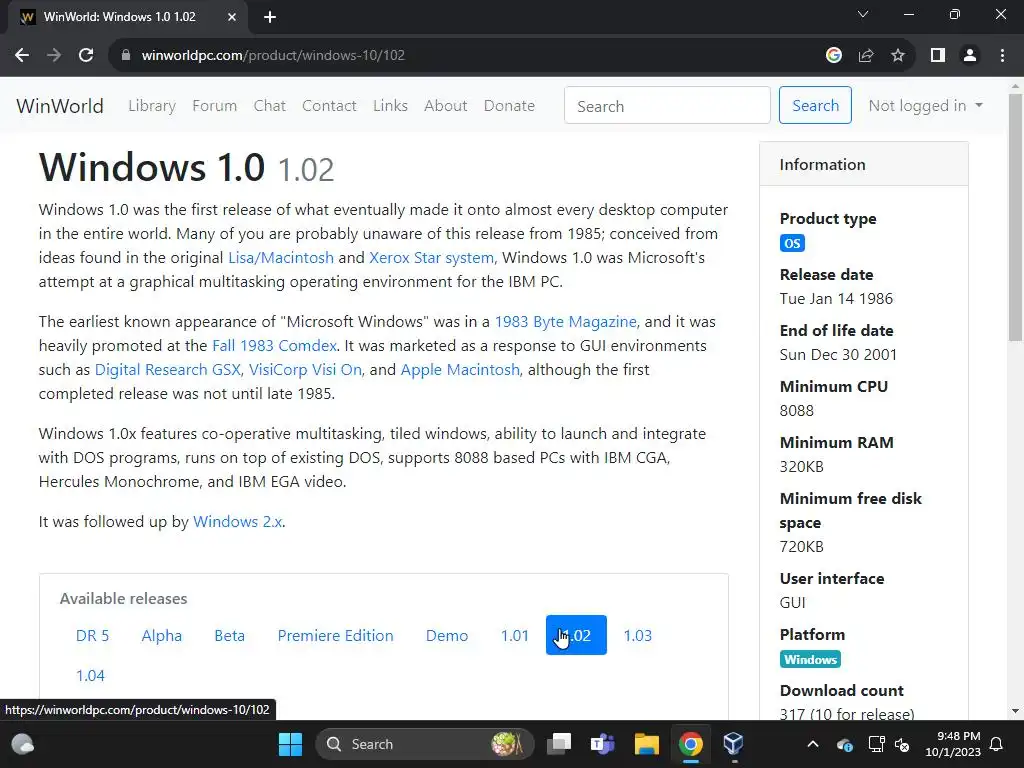Select the 1.01 release

click(515, 635)
